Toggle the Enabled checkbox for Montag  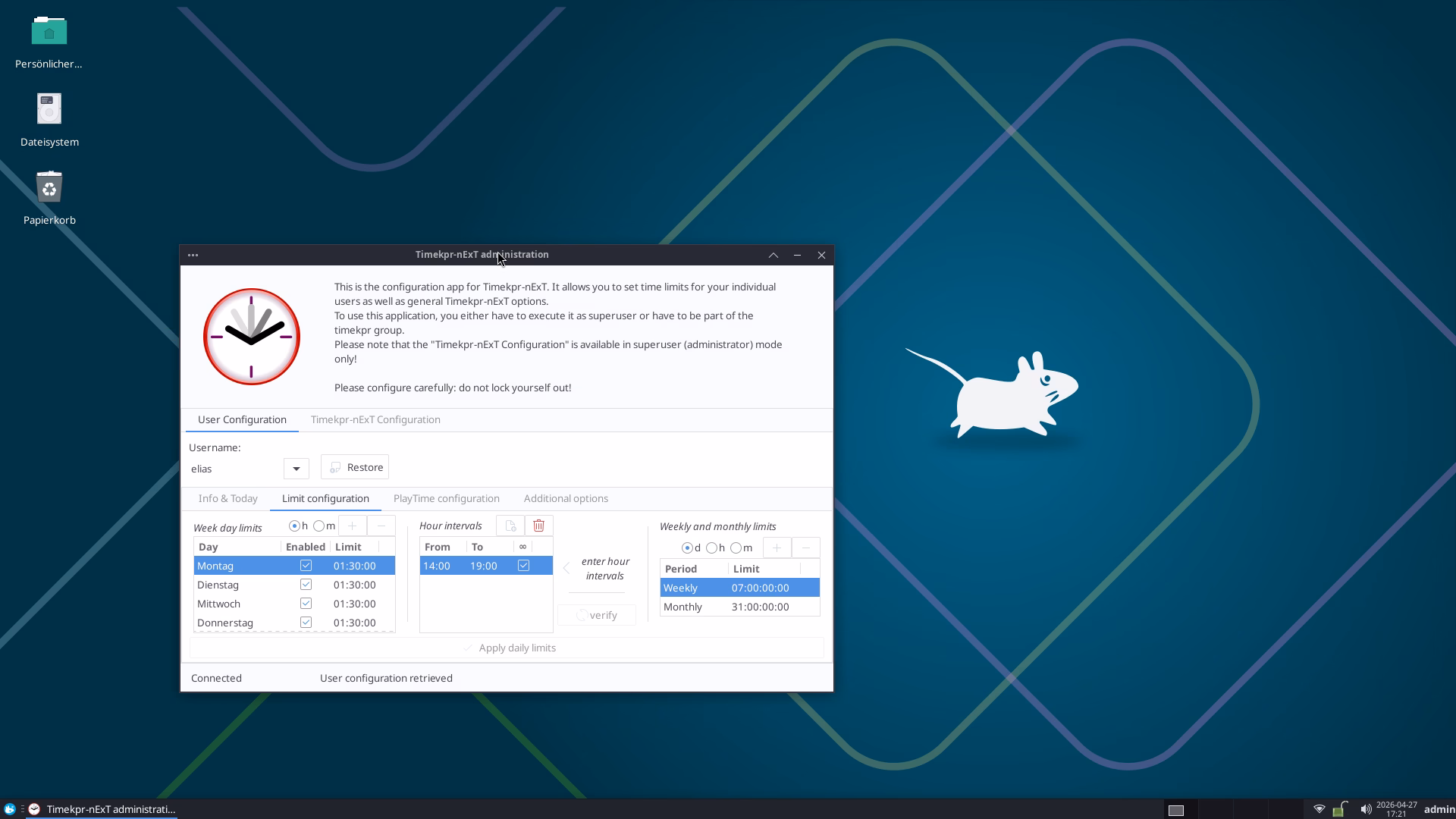point(306,566)
